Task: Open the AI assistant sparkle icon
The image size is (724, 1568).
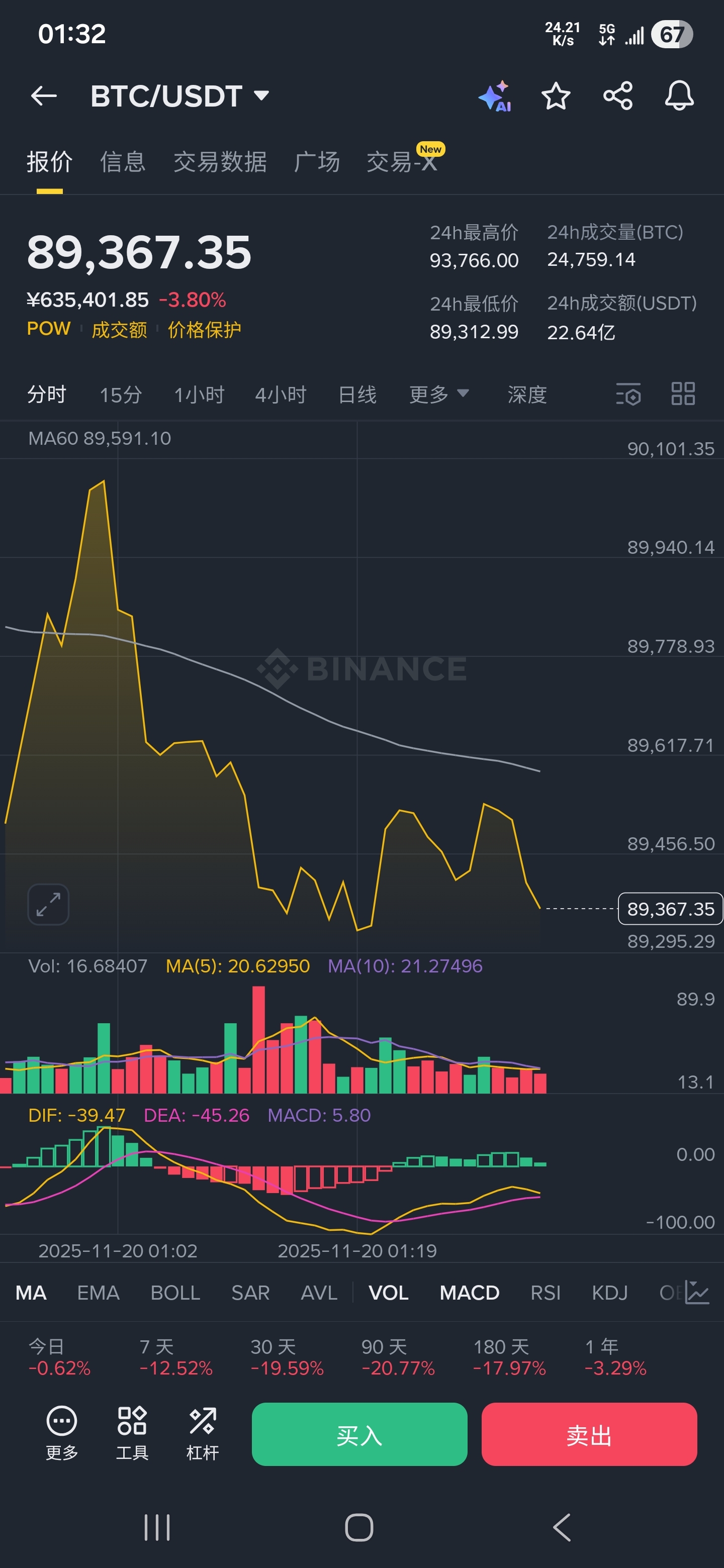Action: [x=494, y=96]
